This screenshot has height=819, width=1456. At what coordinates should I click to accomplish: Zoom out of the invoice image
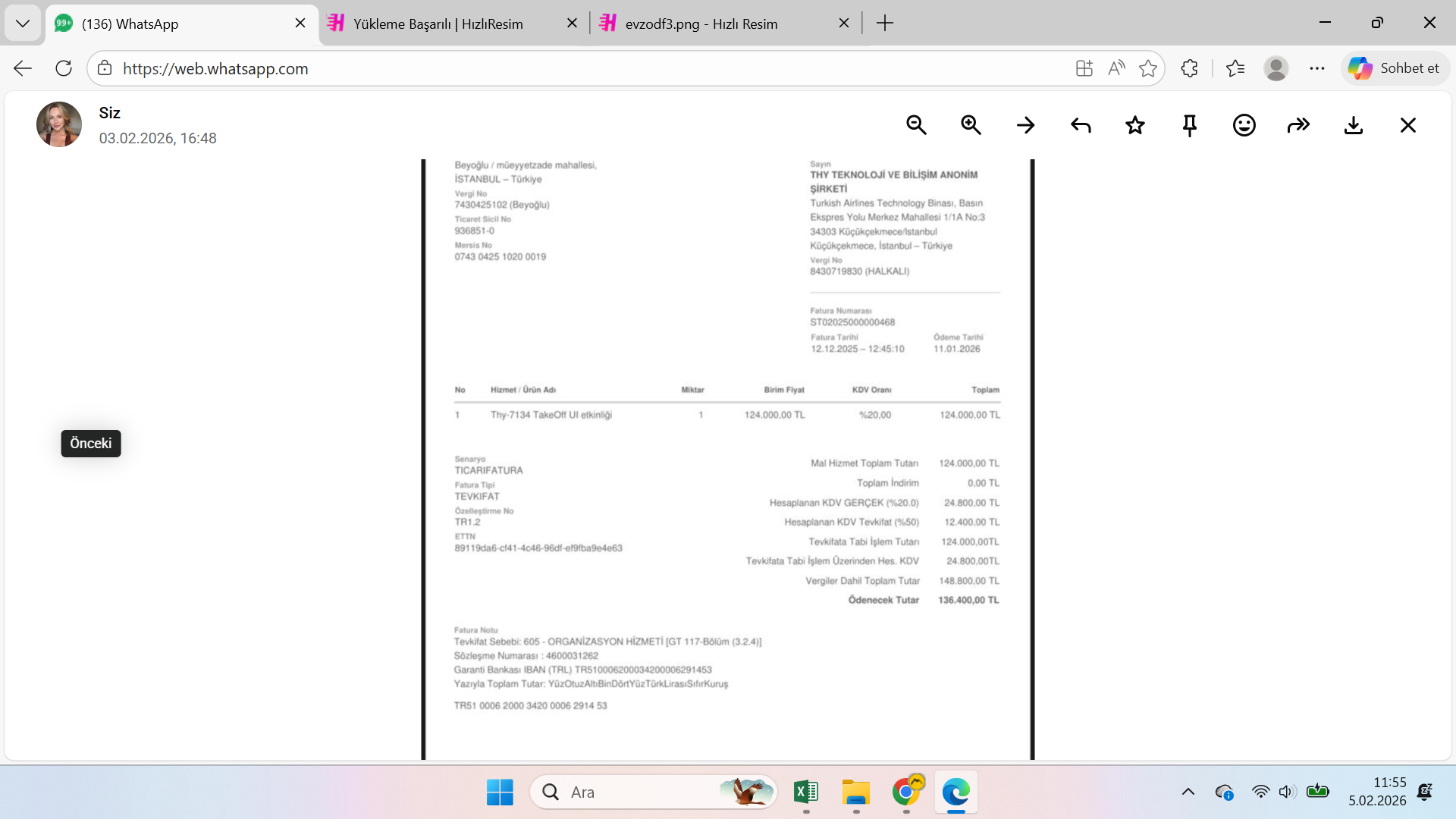pos(916,125)
